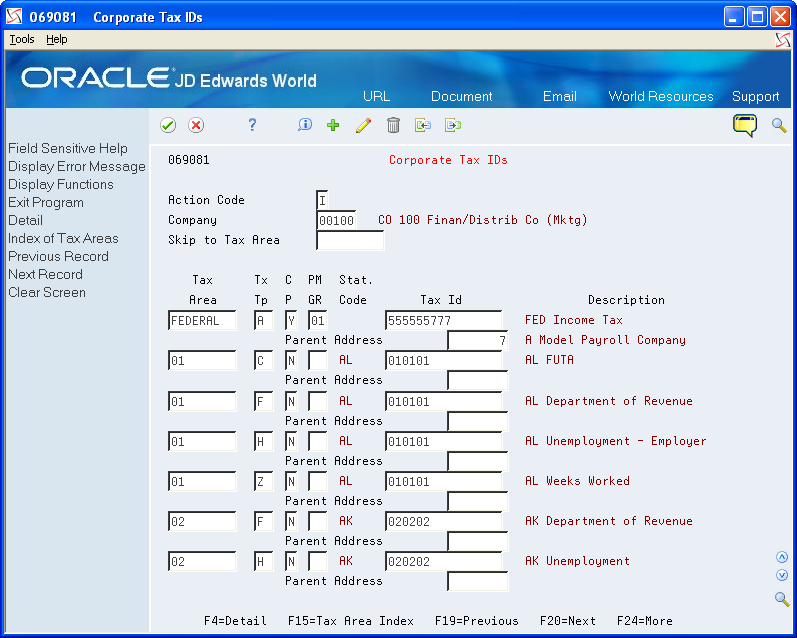Click the import arrow-left toolbar icon
This screenshot has width=797, height=638.
(x=423, y=125)
